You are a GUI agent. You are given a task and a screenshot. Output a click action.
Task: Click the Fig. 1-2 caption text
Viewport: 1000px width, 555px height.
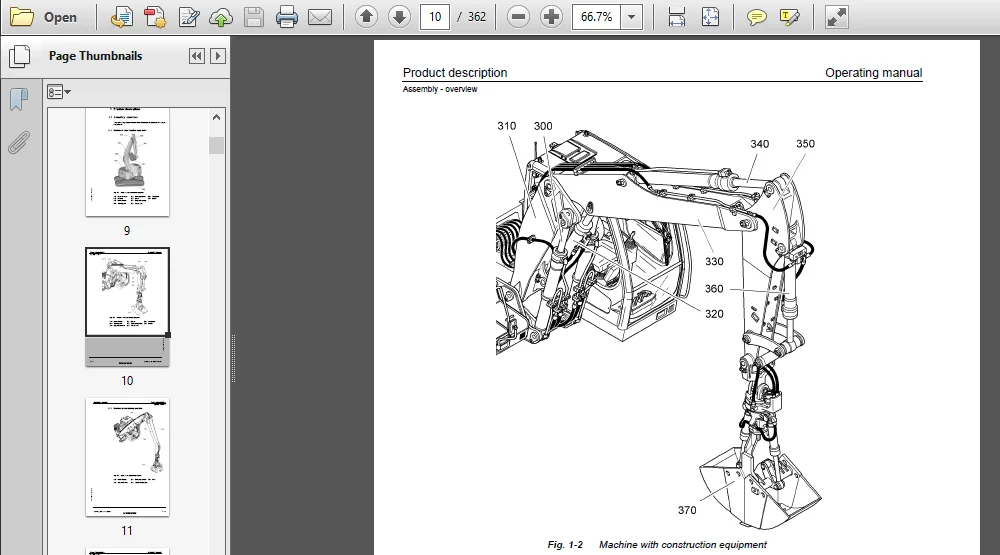(x=657, y=545)
